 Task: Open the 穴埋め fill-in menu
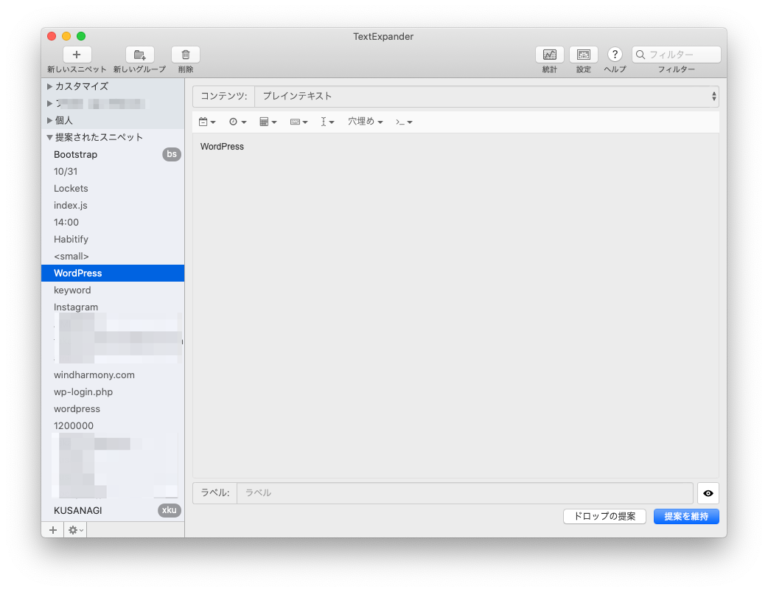coord(365,122)
